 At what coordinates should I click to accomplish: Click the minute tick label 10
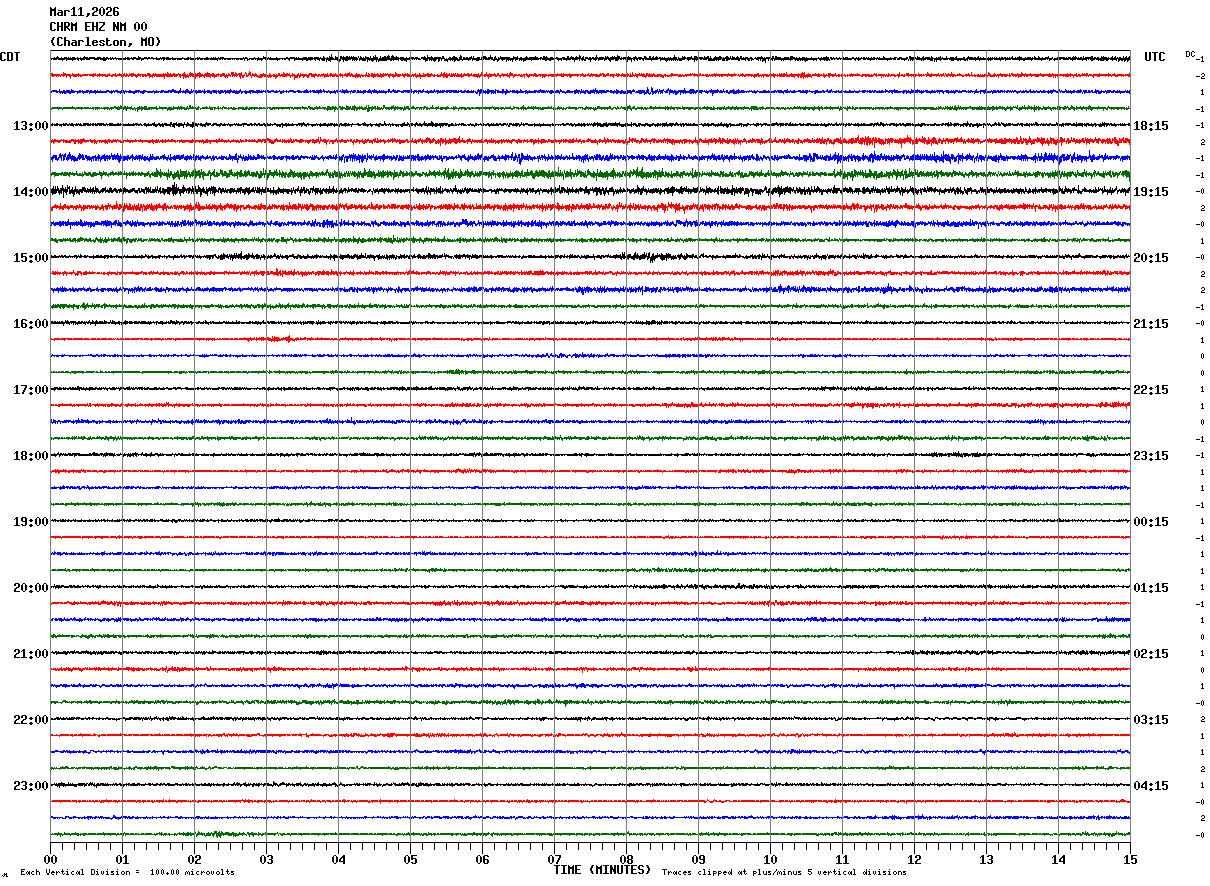(x=770, y=859)
